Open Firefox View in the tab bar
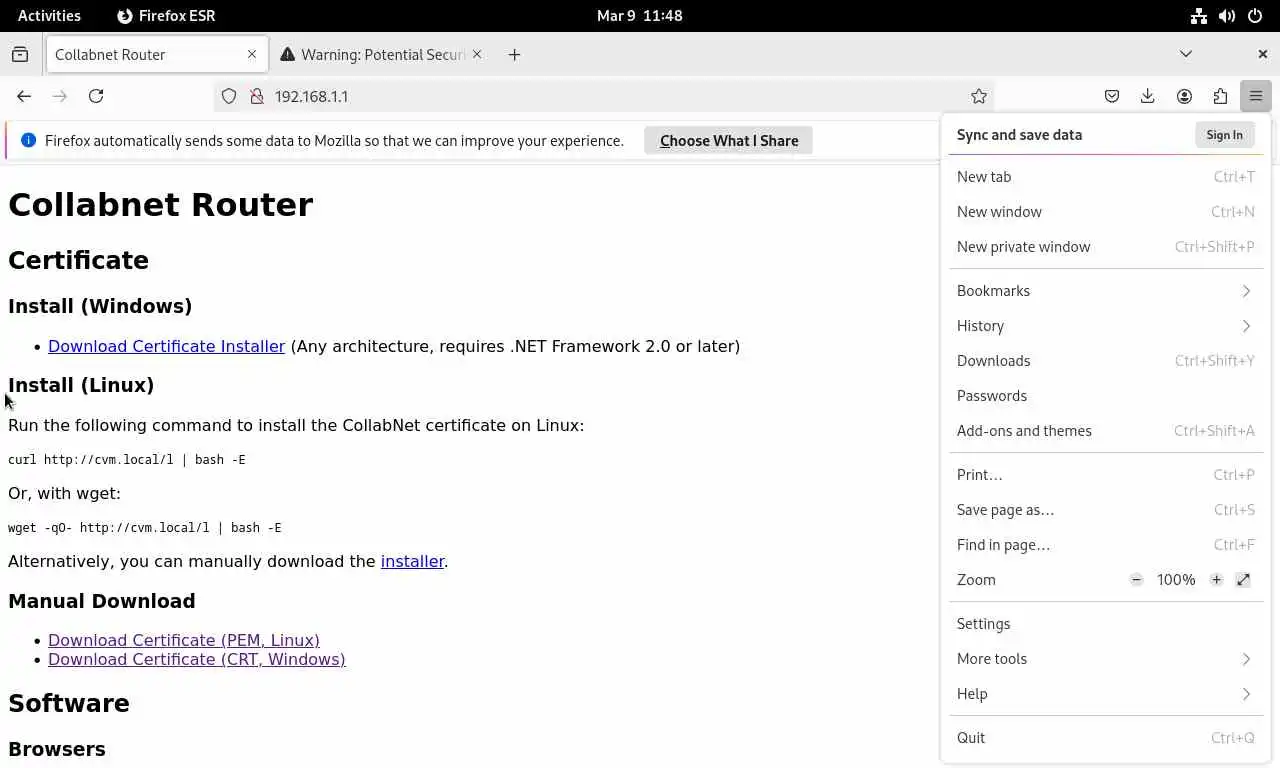1280x768 pixels. click(20, 54)
